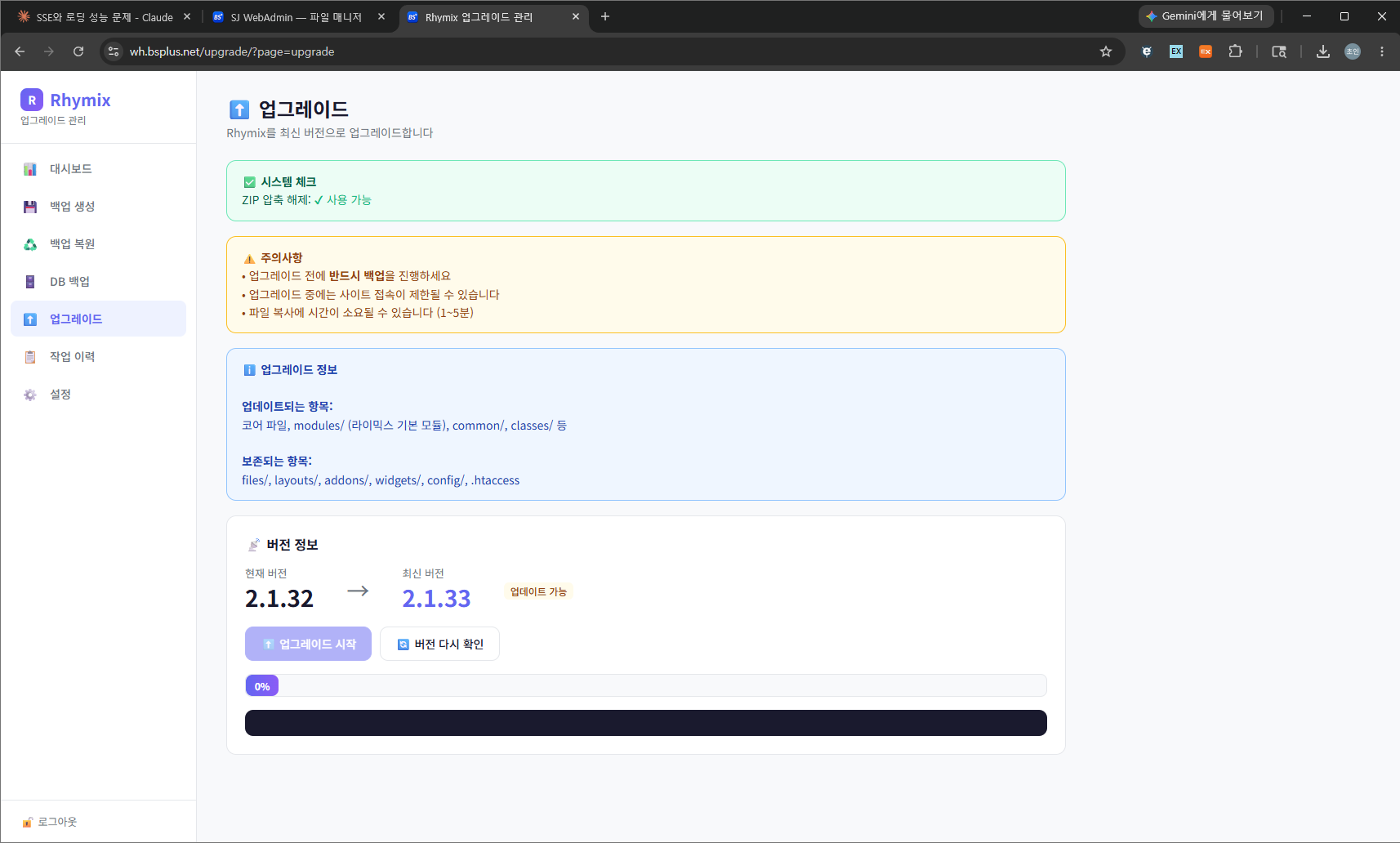Open the browser Downloads panel
The width and height of the screenshot is (1400, 843).
tap(1323, 51)
